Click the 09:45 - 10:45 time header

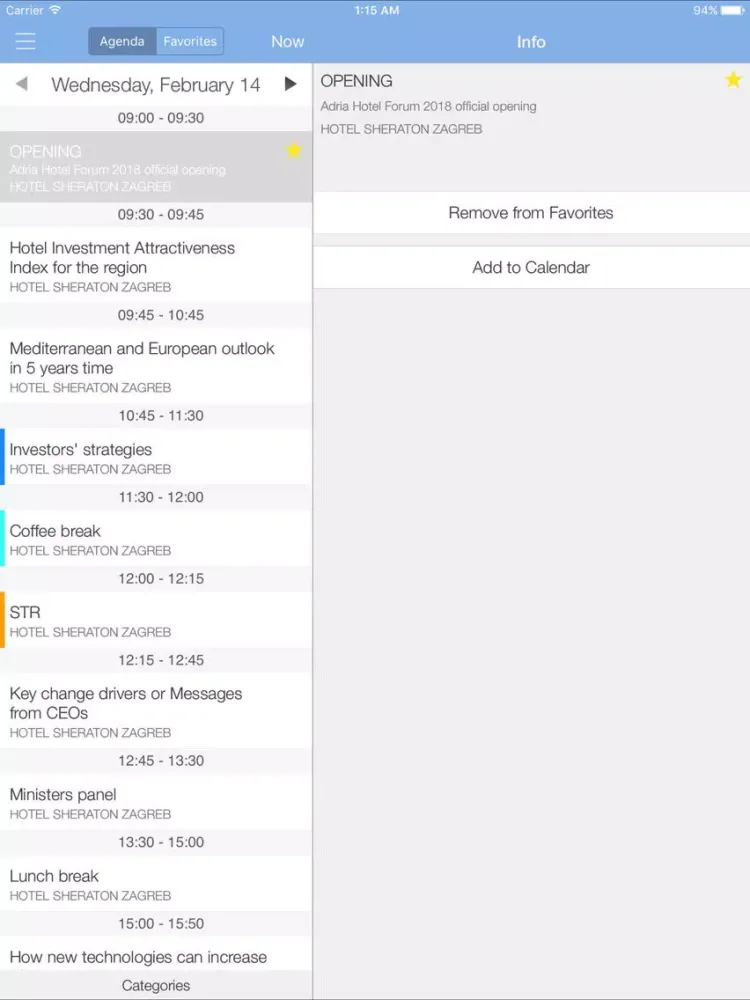click(161, 315)
